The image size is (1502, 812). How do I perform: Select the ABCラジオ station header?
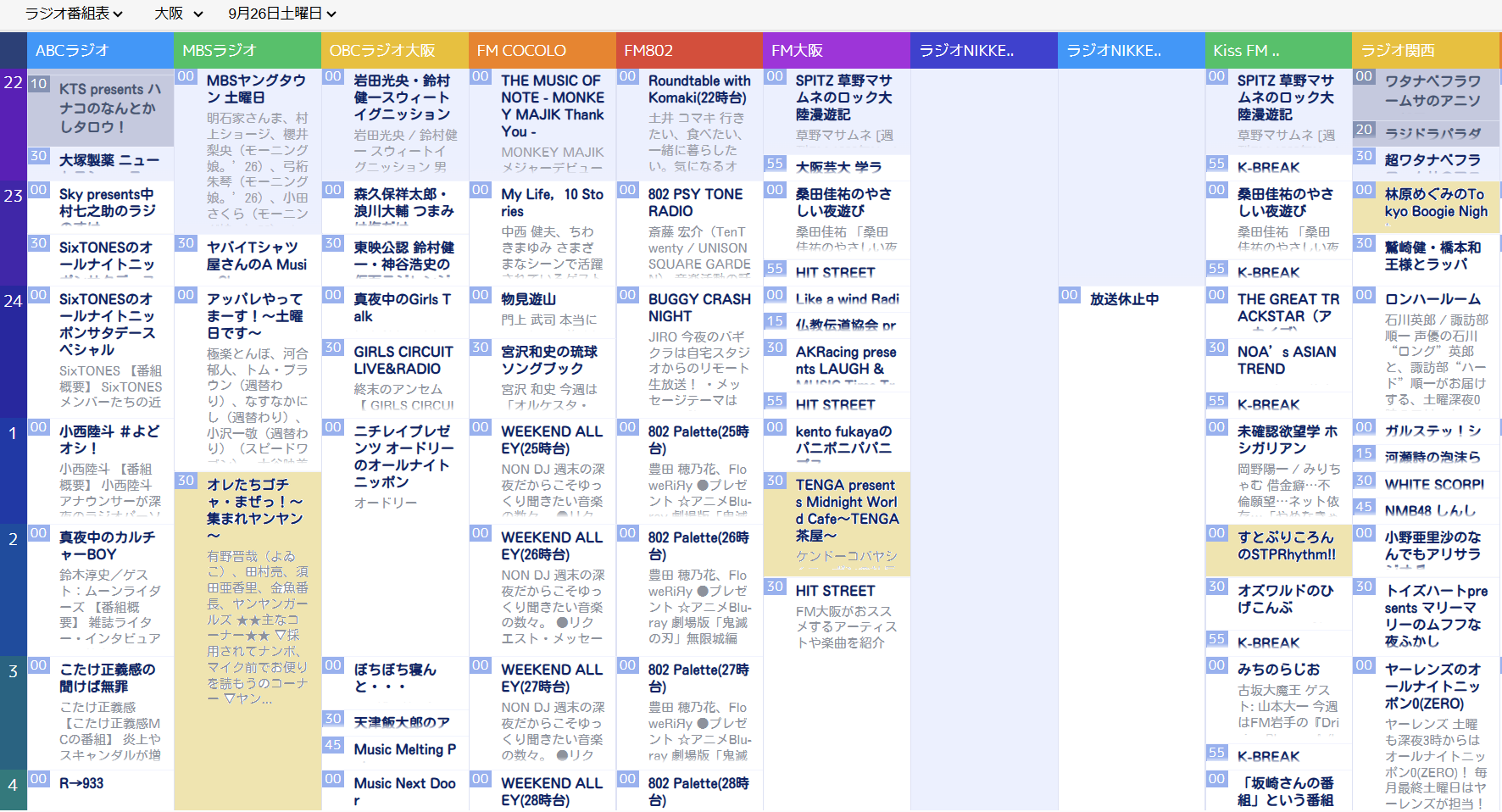(x=101, y=51)
